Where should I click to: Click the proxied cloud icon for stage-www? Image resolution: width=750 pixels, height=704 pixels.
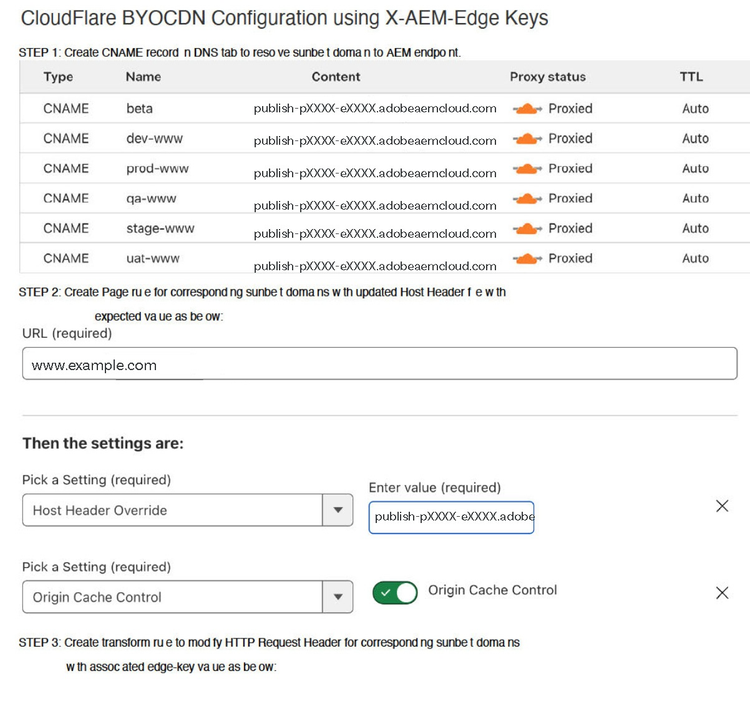tap(527, 228)
